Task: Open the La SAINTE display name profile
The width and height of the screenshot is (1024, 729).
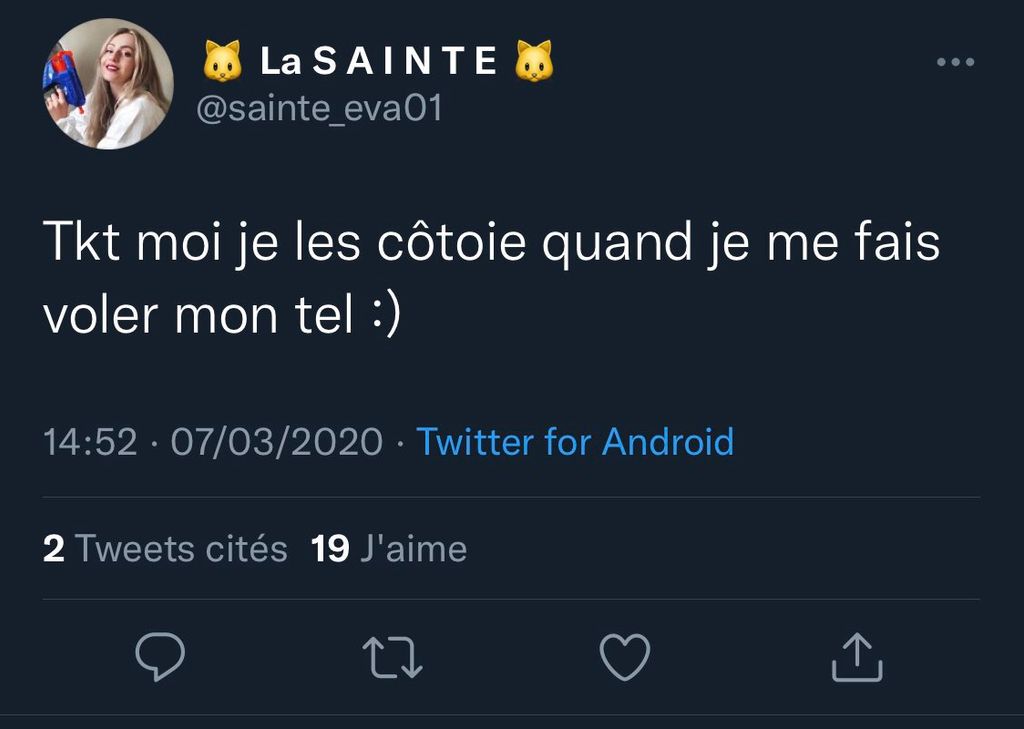Action: tap(379, 62)
